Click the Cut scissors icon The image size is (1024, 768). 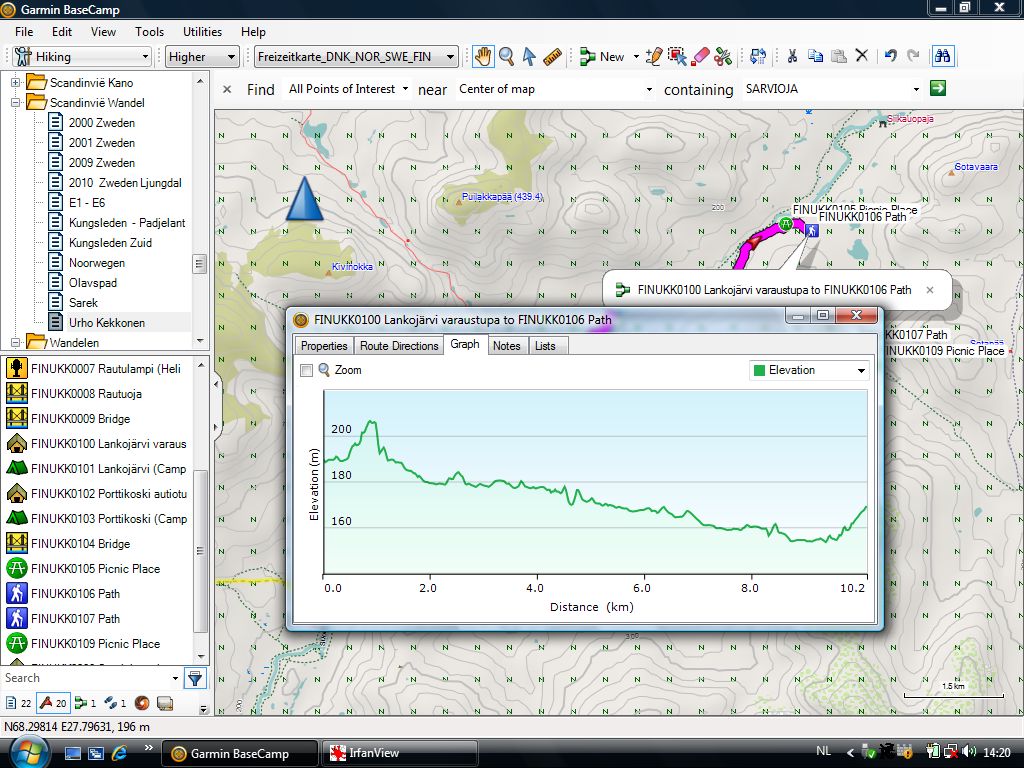coord(791,57)
